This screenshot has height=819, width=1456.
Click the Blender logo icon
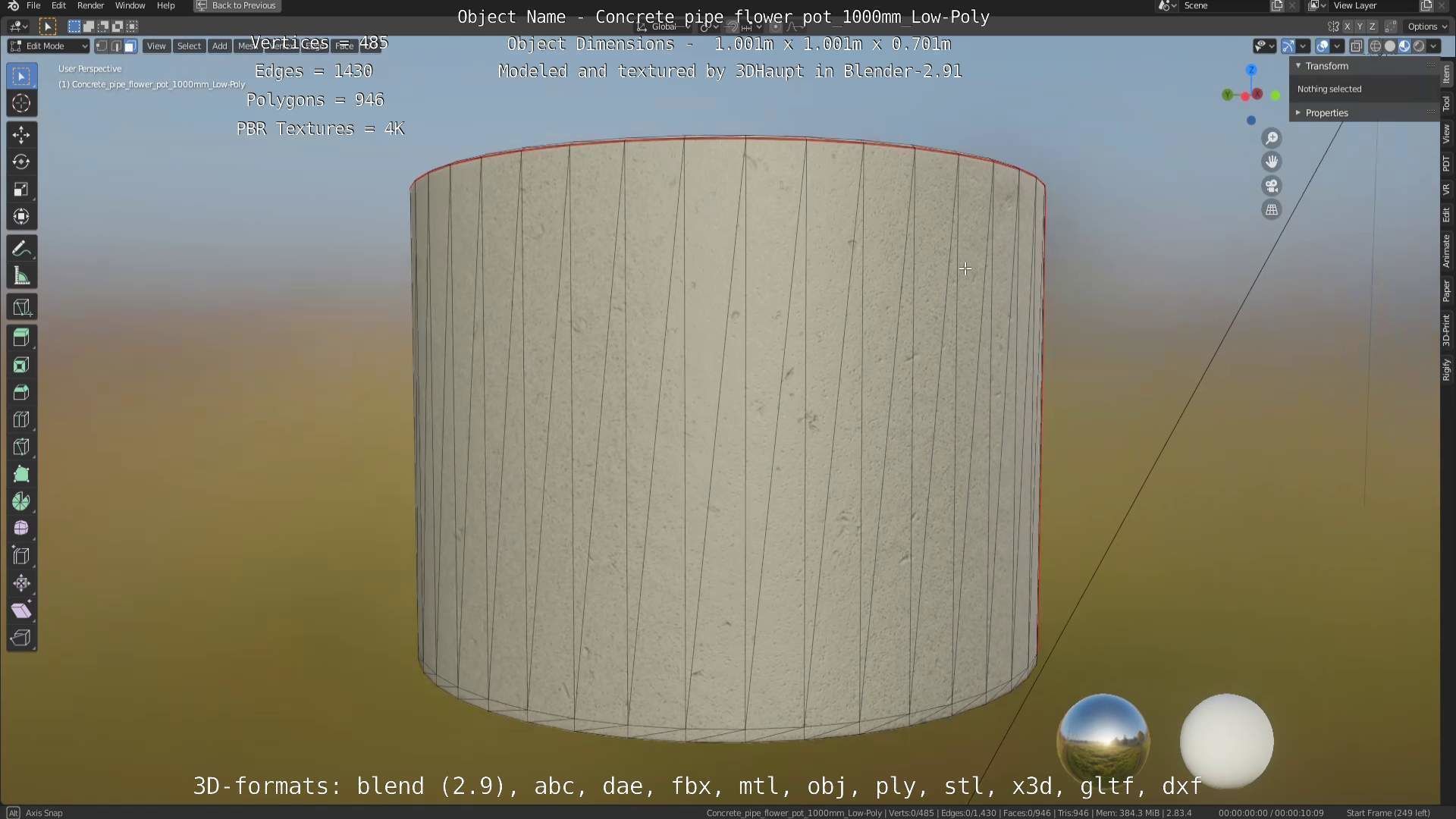[13, 5]
